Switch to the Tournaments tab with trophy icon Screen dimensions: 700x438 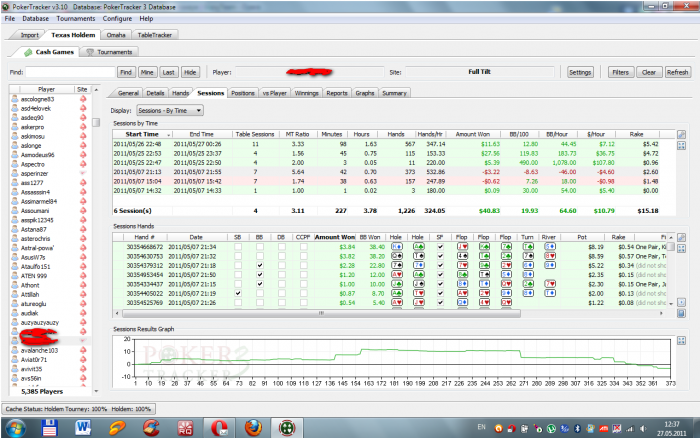(111, 51)
